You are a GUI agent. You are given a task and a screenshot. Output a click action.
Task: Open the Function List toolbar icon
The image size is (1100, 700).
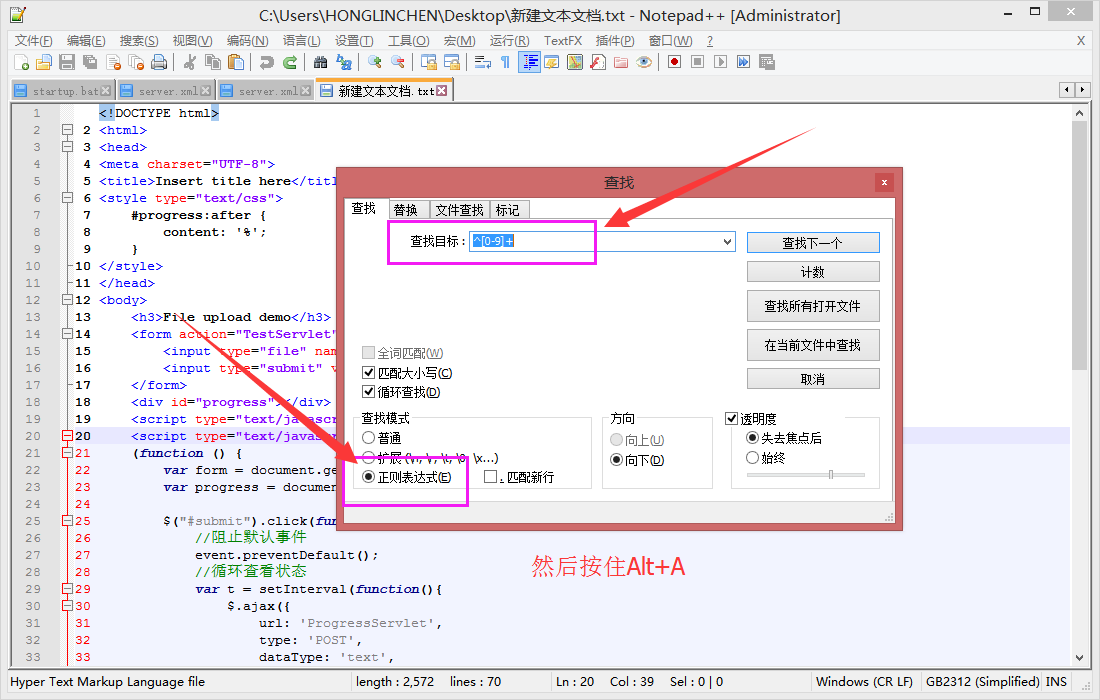click(x=598, y=62)
